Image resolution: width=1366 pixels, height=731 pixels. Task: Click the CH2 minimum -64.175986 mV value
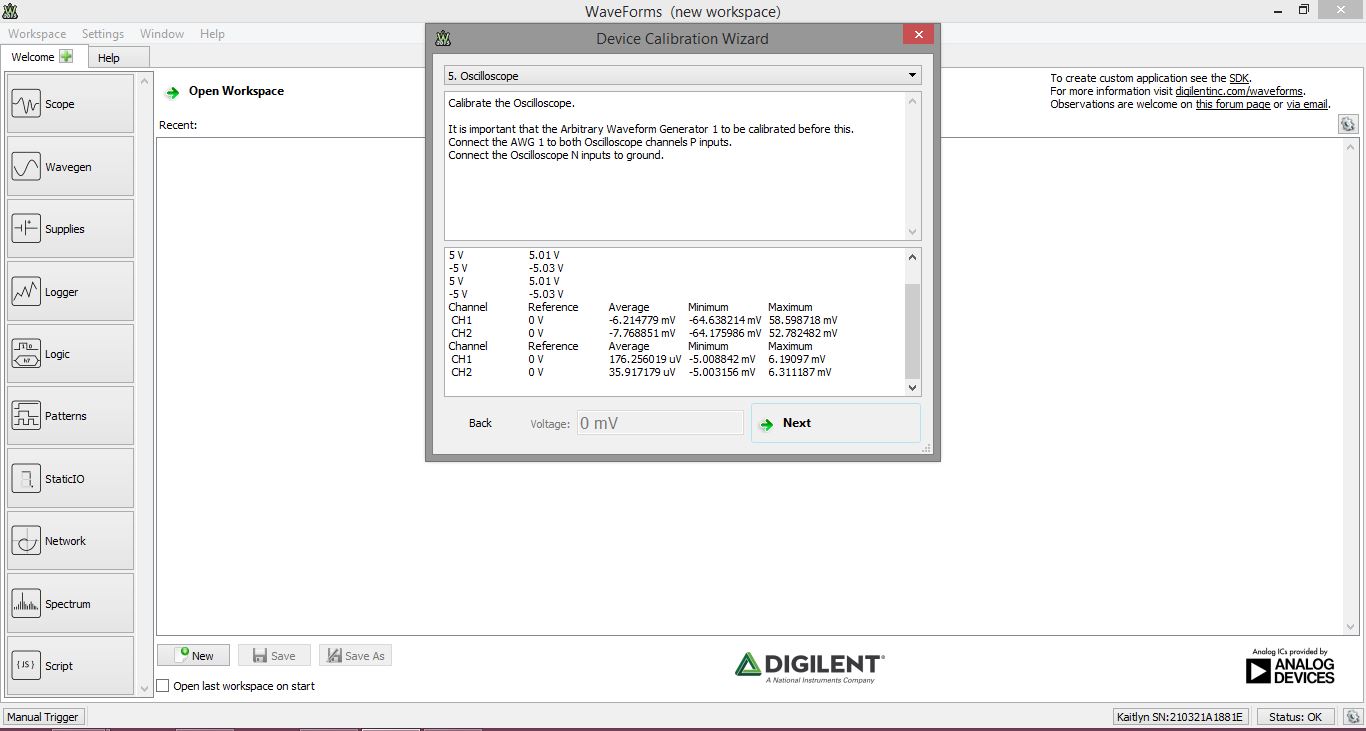point(724,333)
